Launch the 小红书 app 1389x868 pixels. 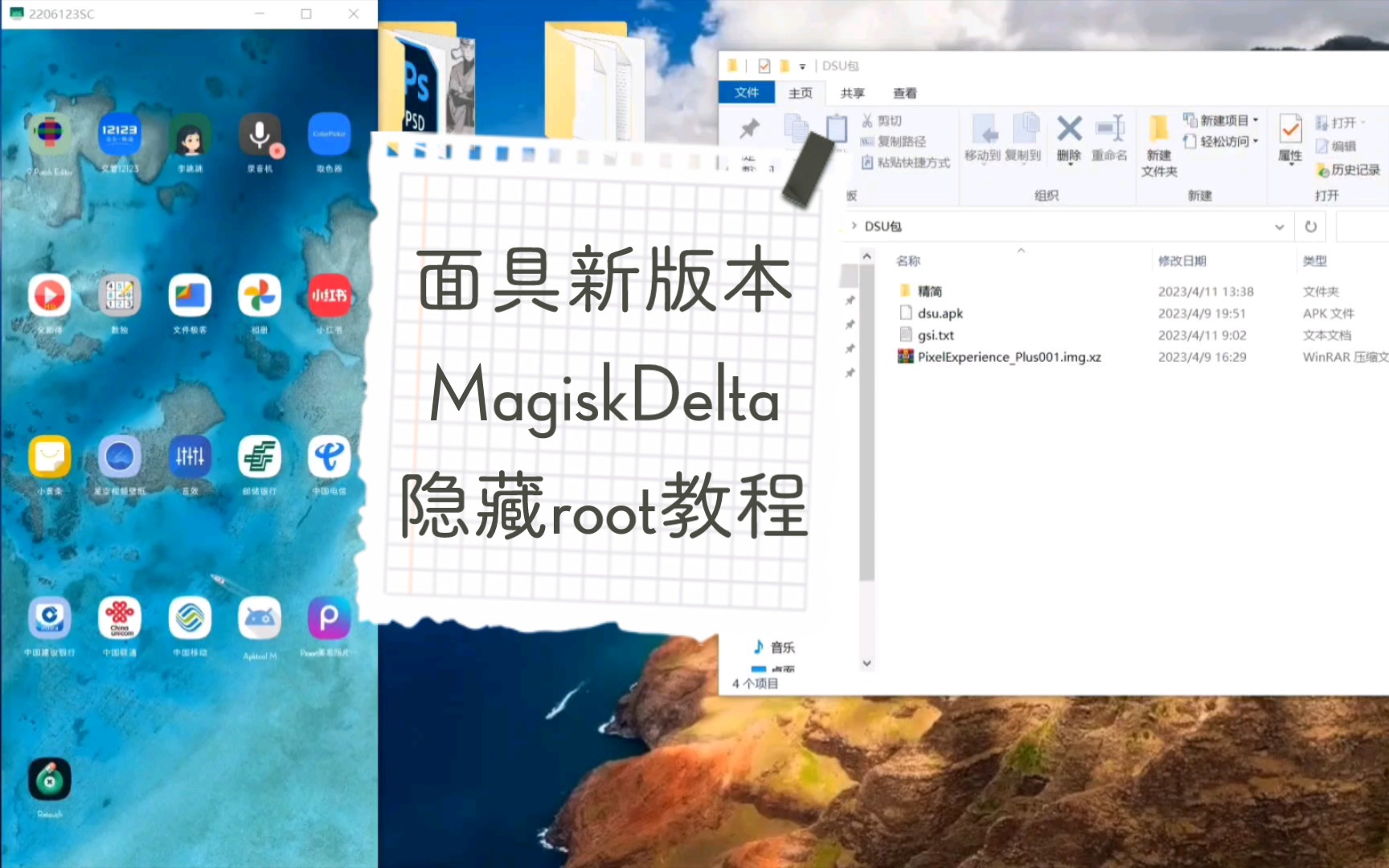(330, 296)
